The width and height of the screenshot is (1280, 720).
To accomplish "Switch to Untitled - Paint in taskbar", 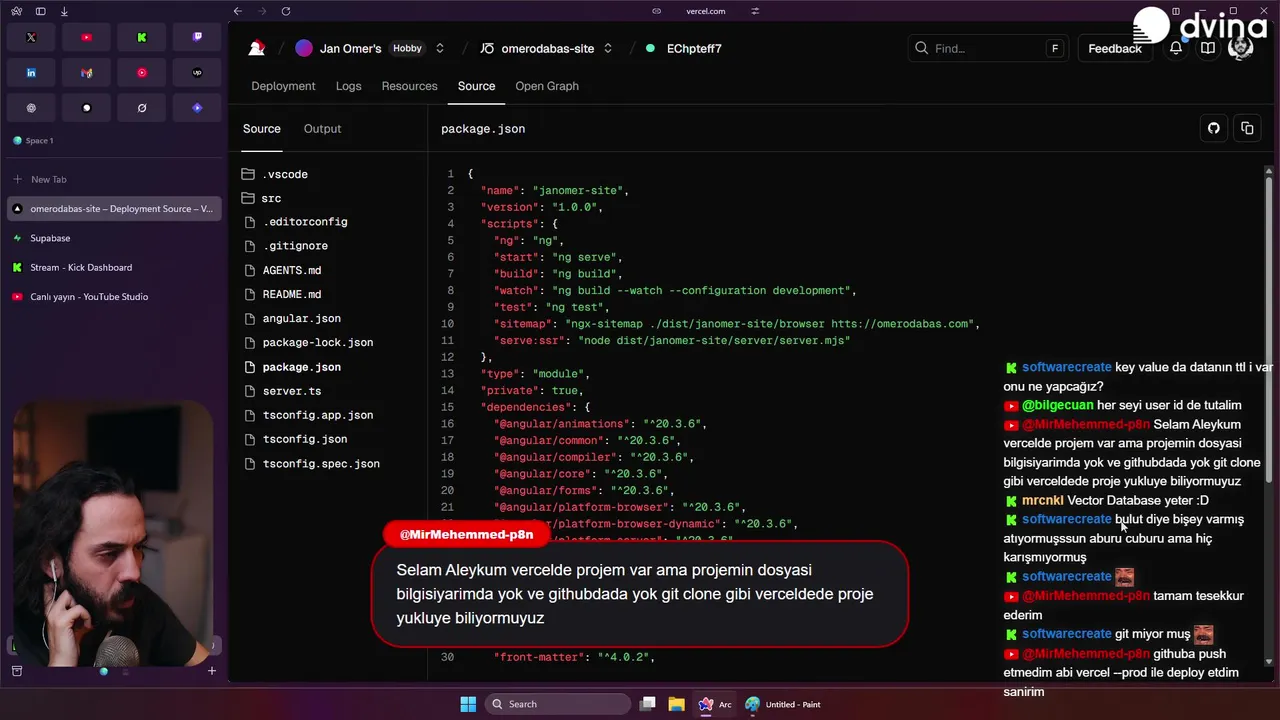I will [x=783, y=704].
